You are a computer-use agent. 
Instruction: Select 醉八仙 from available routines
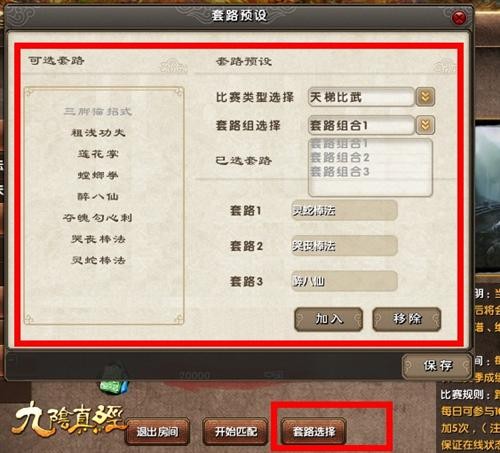[x=98, y=197]
